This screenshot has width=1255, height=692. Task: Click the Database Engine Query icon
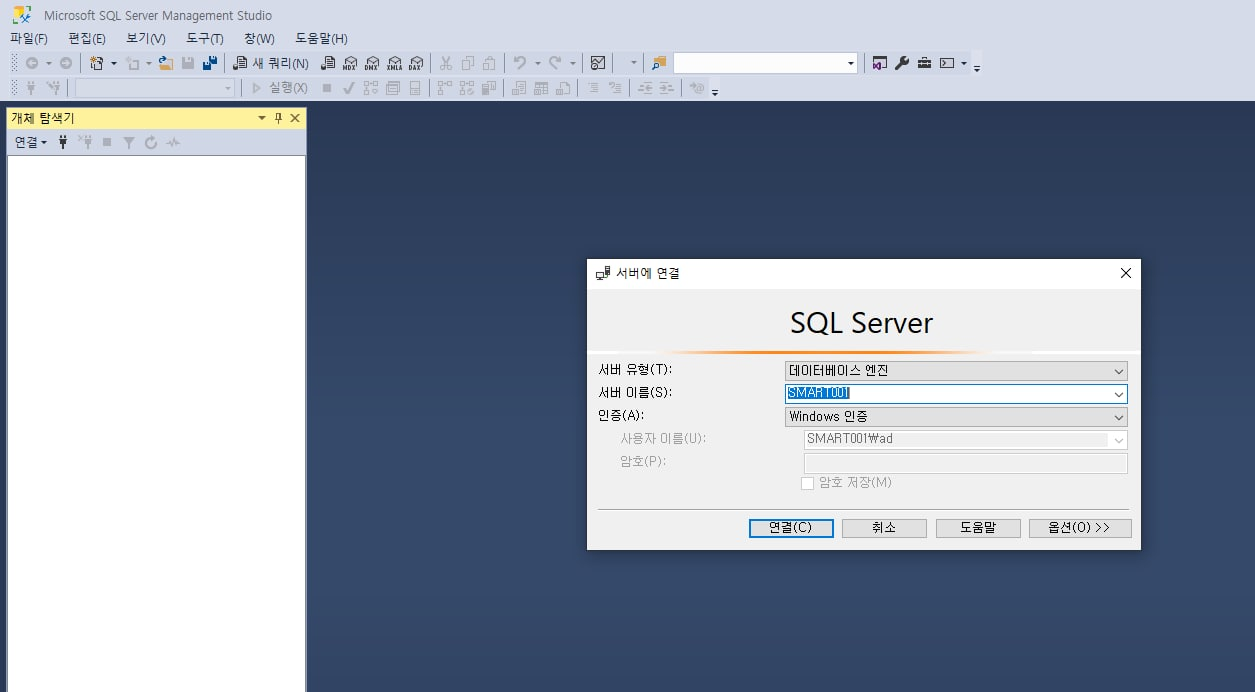click(x=328, y=63)
